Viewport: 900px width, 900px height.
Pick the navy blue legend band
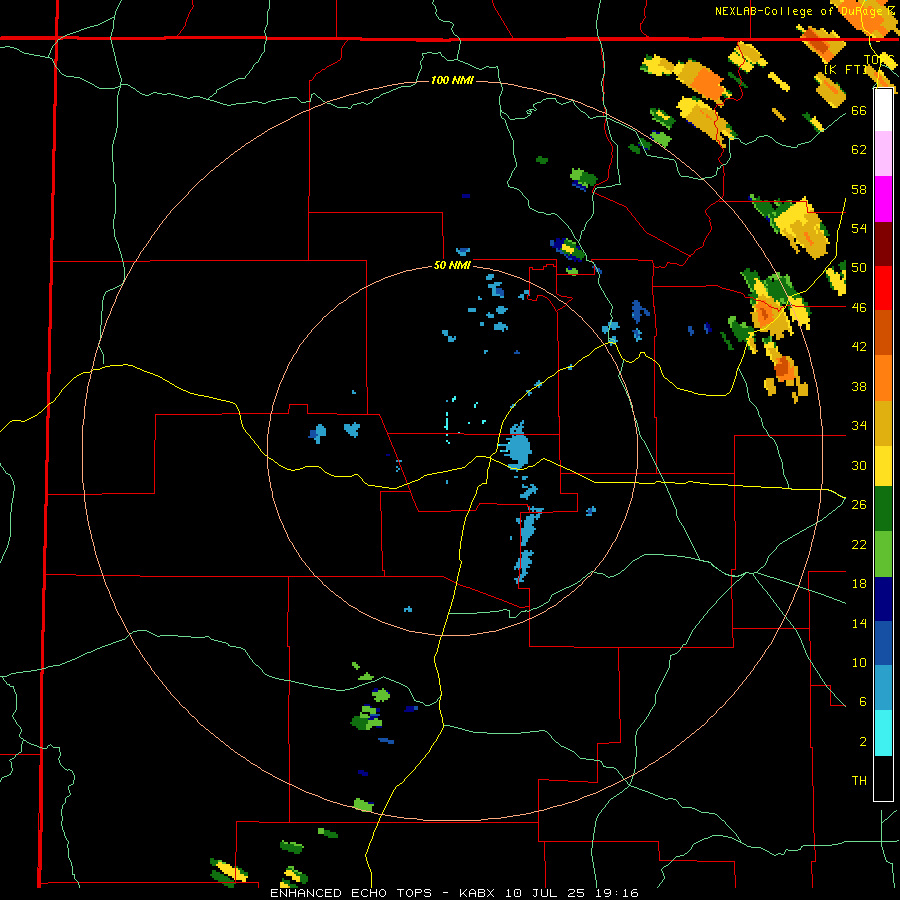click(883, 599)
